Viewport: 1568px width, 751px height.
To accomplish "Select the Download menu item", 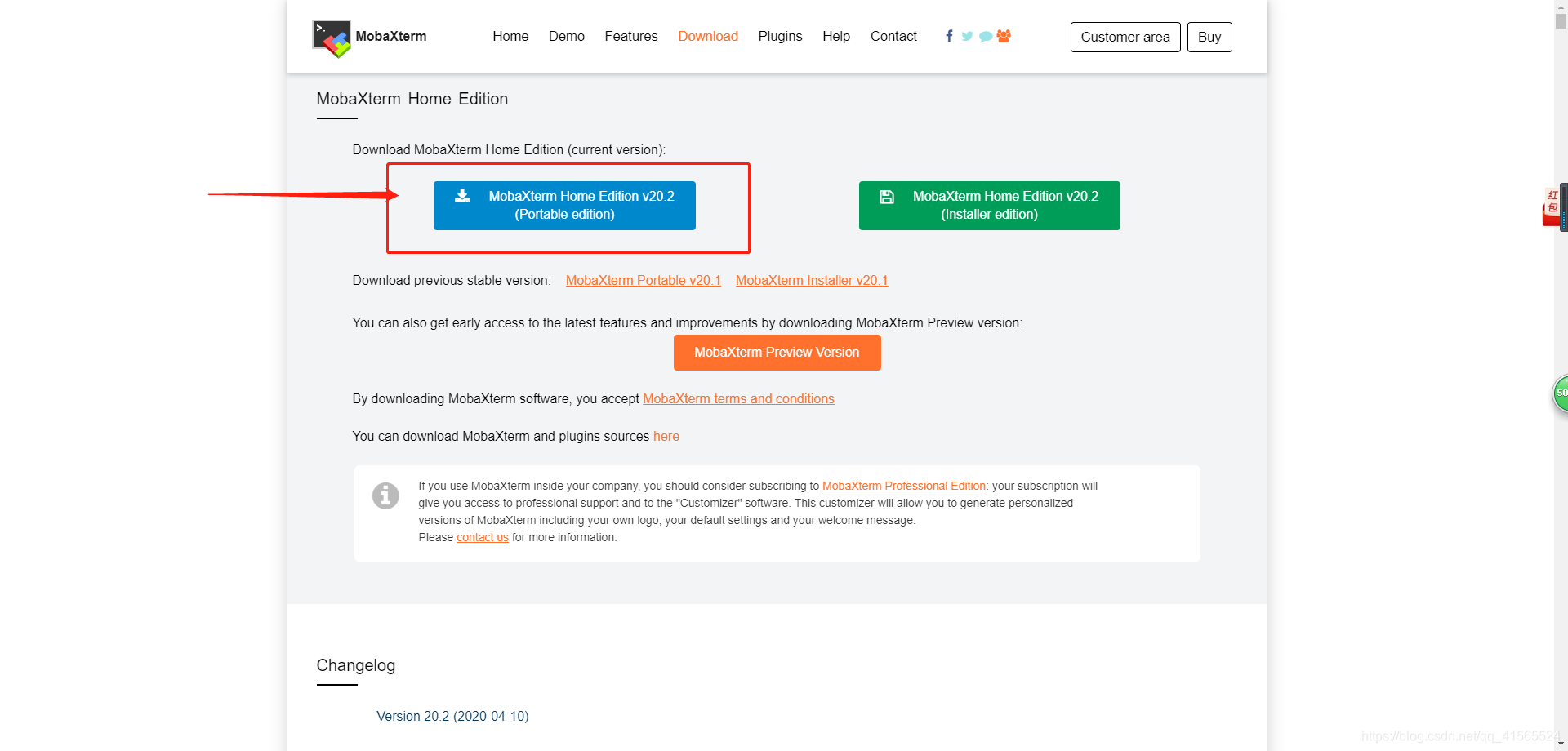I will click(708, 36).
